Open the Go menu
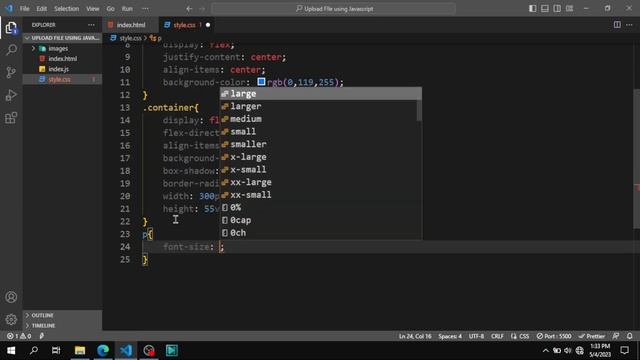The height and width of the screenshot is (360, 640). (x=110, y=9)
